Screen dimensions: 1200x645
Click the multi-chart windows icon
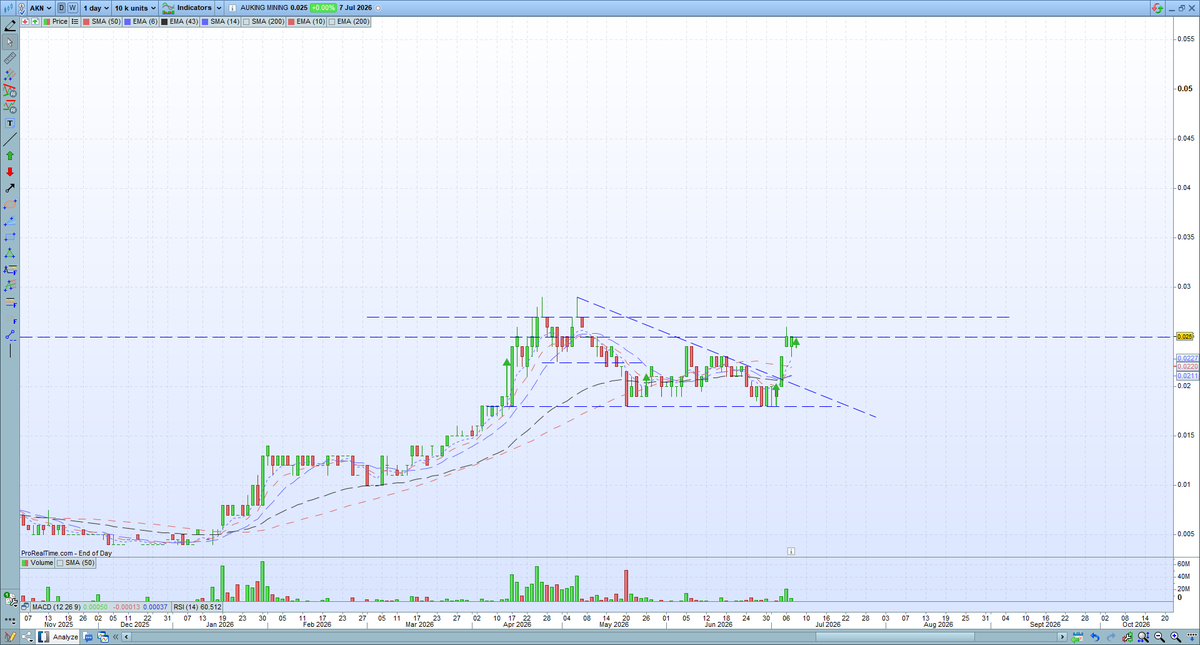pyautogui.click(x=103, y=636)
